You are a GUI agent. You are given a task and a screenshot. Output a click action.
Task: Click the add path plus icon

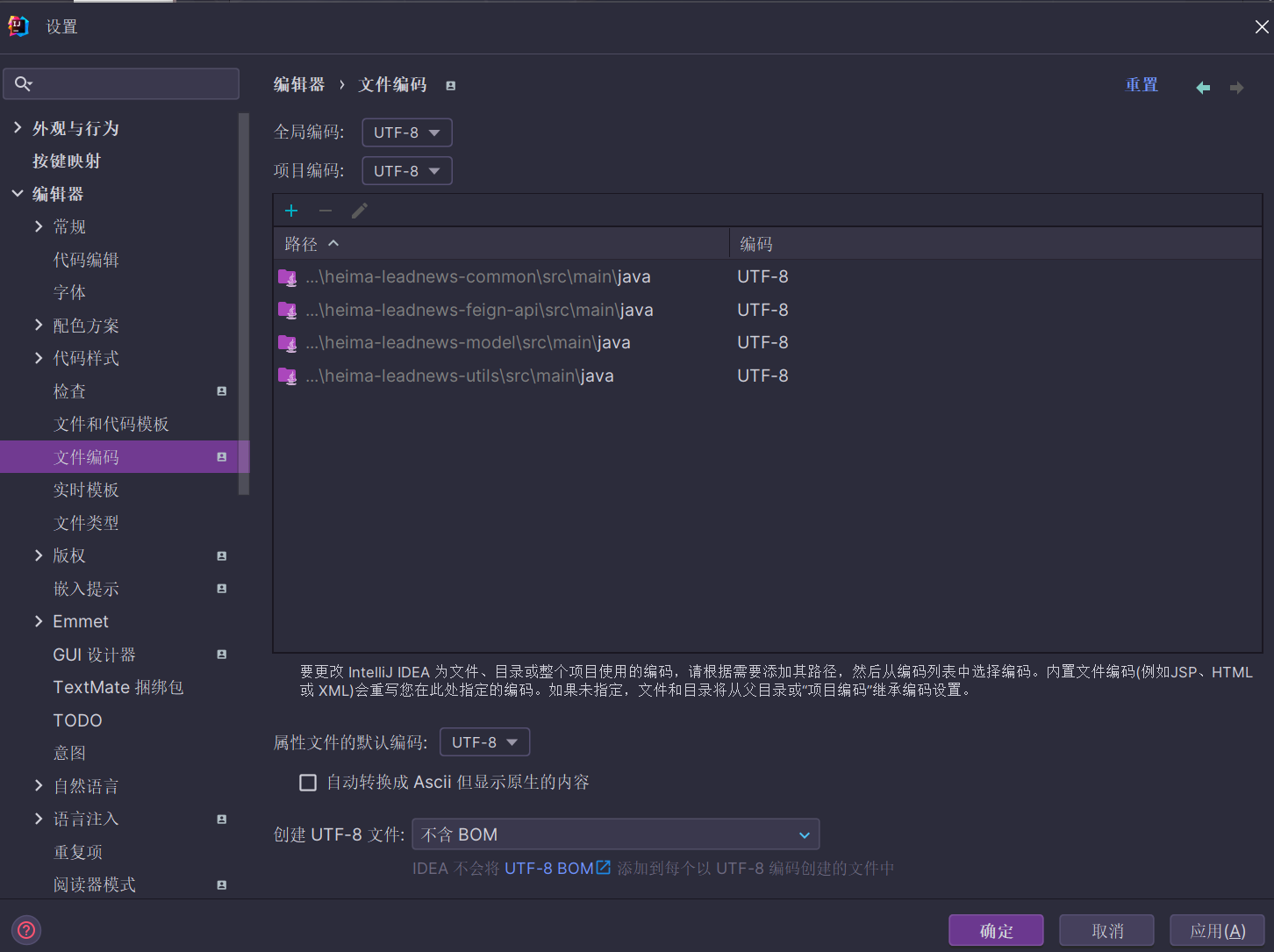pos(291,211)
